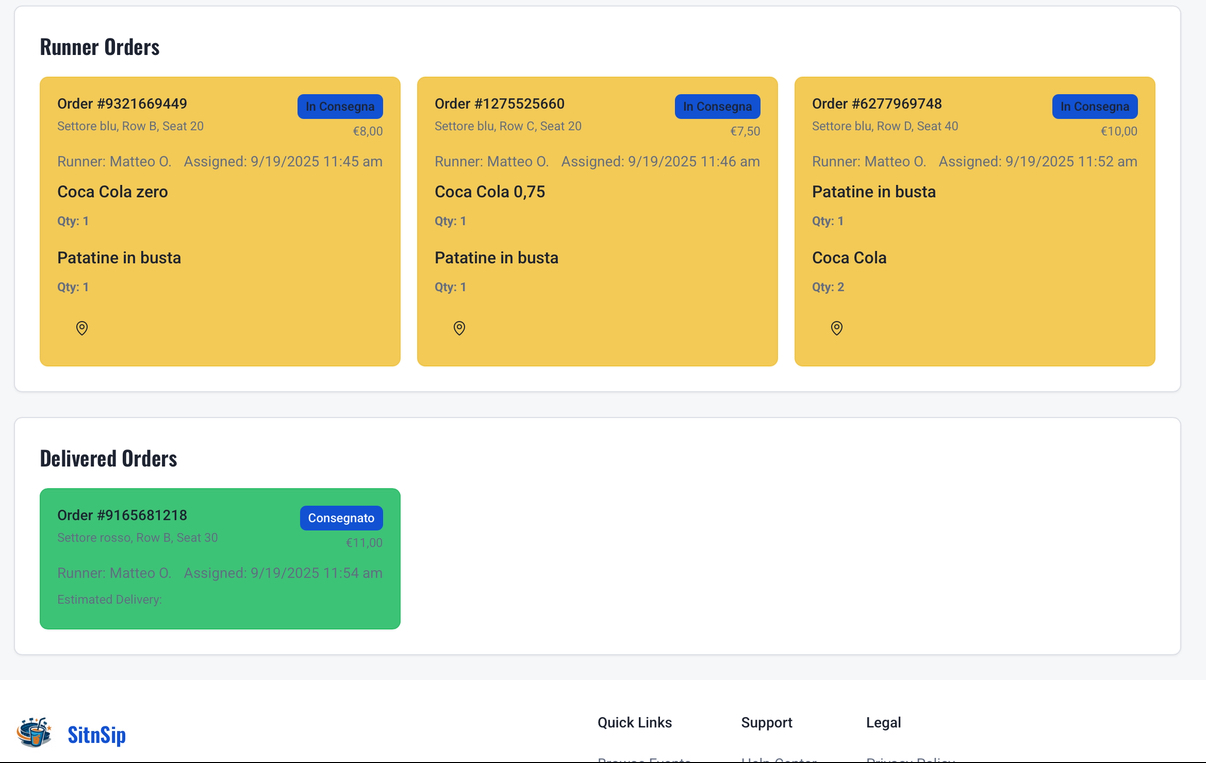
Task: Click the €7,50 order total
Action: click(745, 131)
